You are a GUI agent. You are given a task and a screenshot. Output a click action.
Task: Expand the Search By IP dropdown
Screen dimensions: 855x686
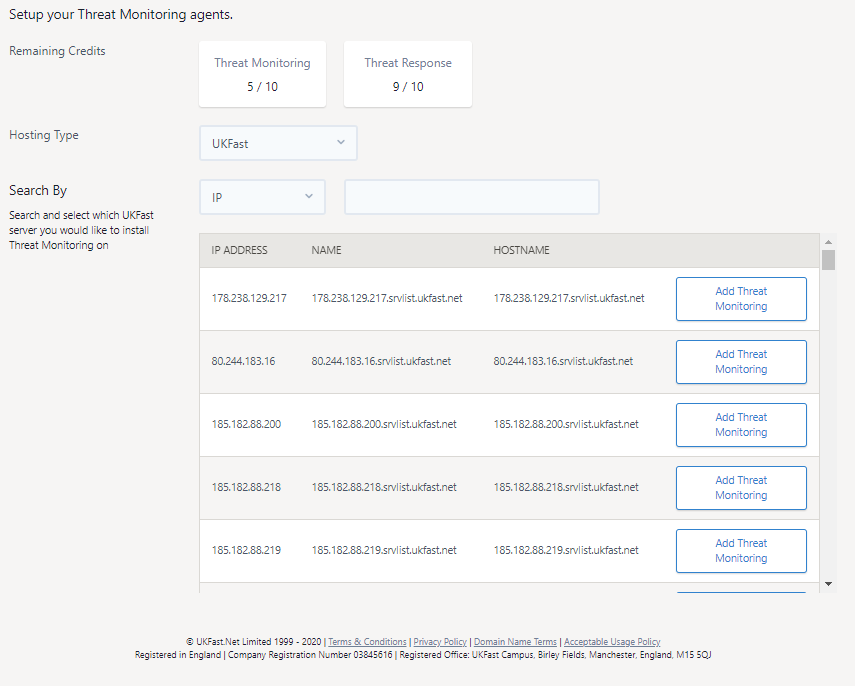262,197
